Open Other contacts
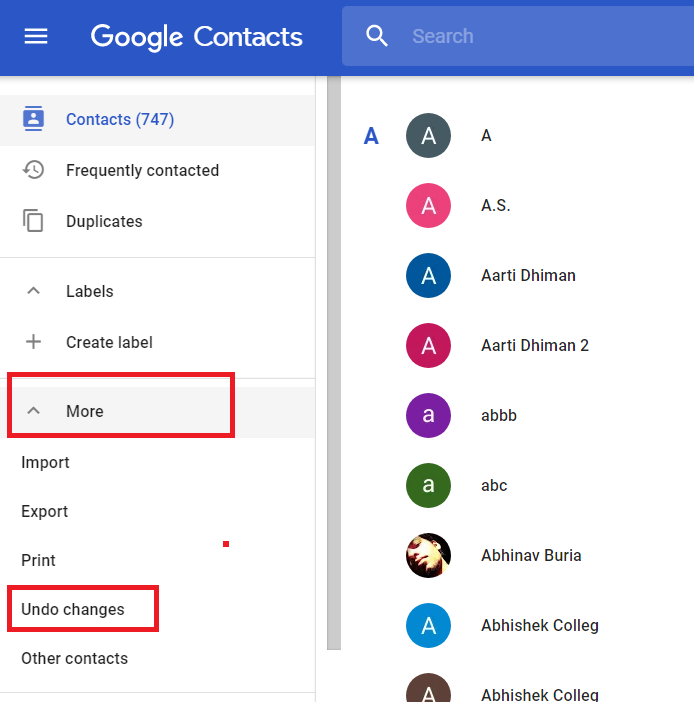Viewport: 694px width, 708px height. [75, 658]
